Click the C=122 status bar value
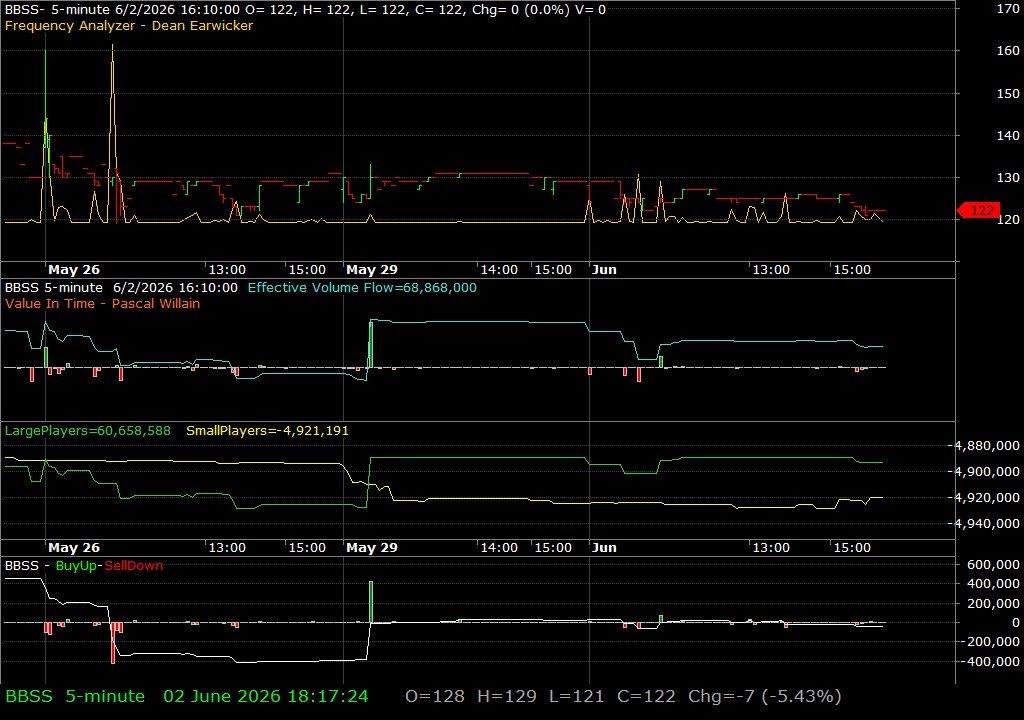 [x=647, y=696]
